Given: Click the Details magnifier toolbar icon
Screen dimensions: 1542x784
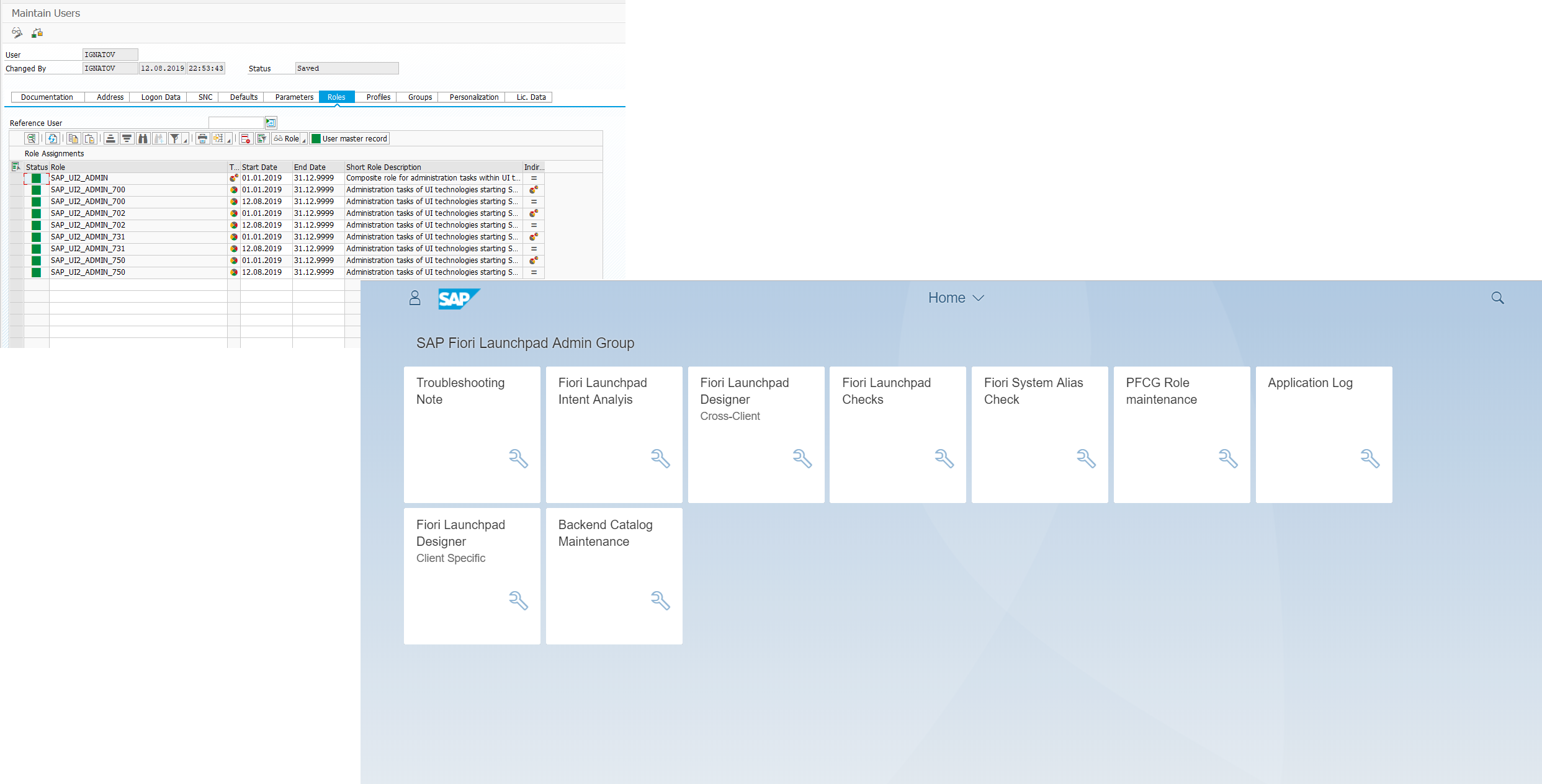Looking at the screenshot, I should click(x=31, y=138).
